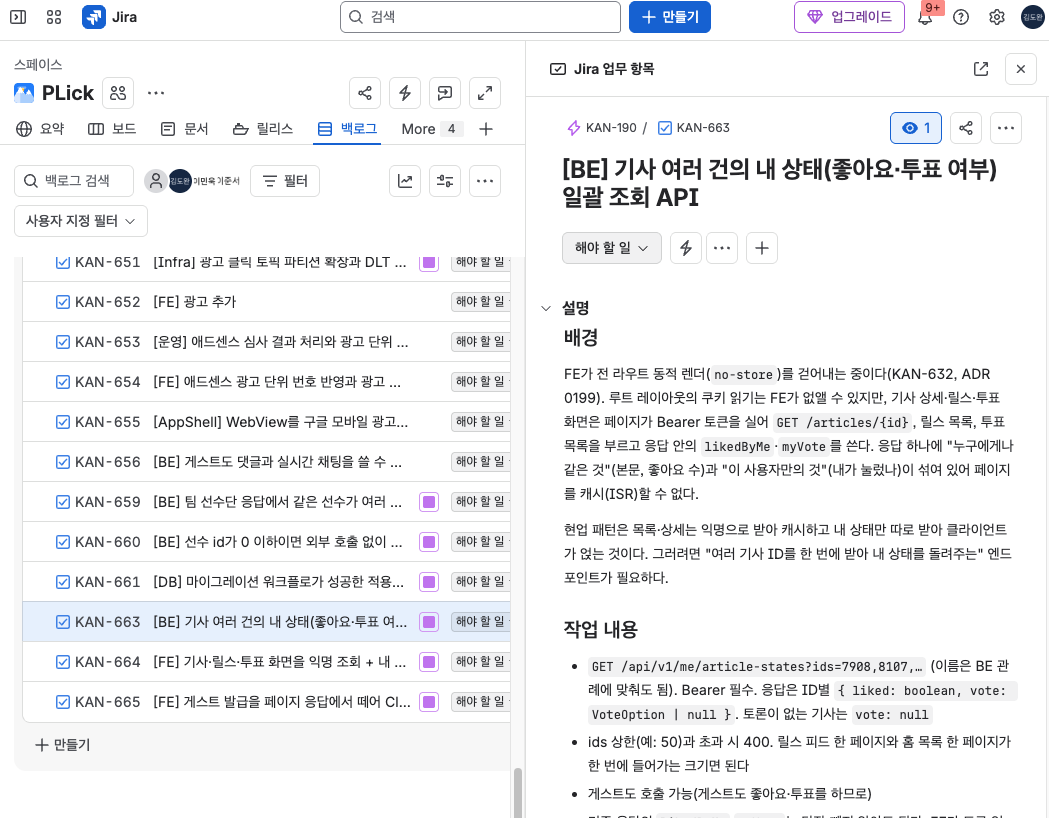Expand the 사용자 지정 필터 dropdown
Screen dimensions: 1049x818
[81, 221]
